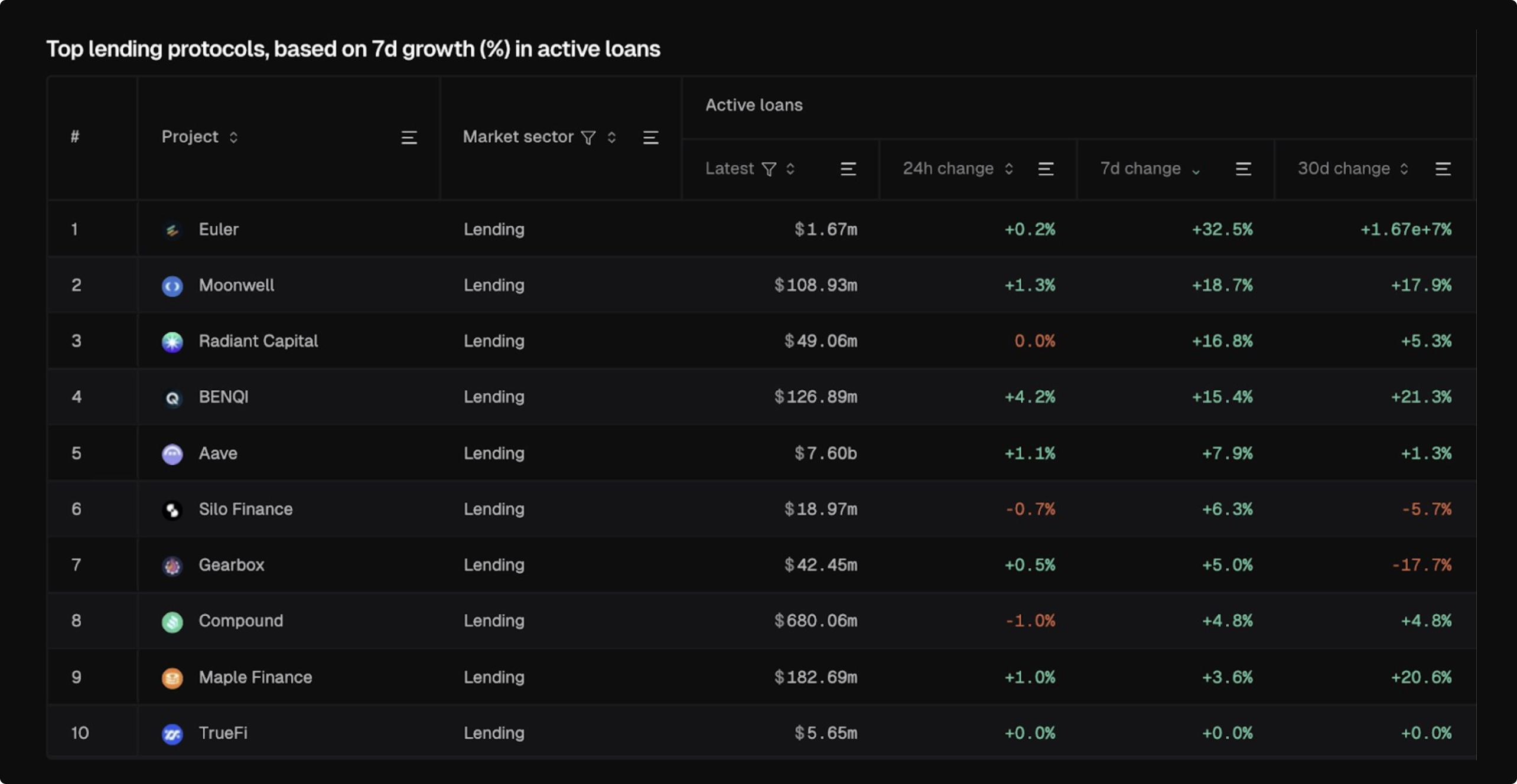Open the 24h change column menu icon

1046,169
